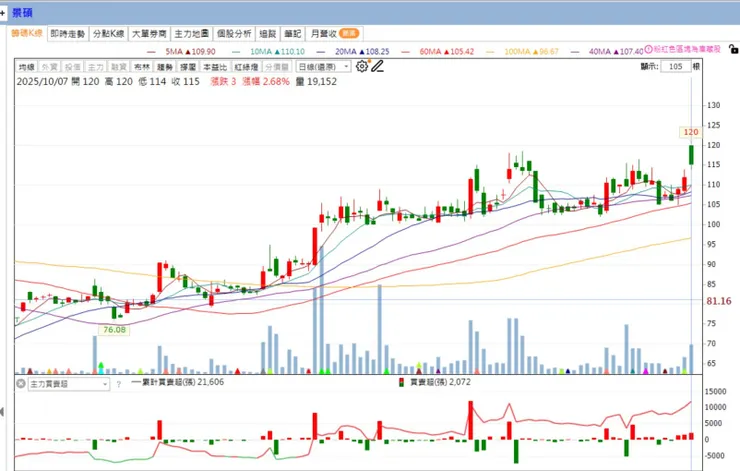Image resolution: width=740 pixels, height=471 pixels.
Task: Open the 主力地圖 tab
Action: [x=191, y=34]
